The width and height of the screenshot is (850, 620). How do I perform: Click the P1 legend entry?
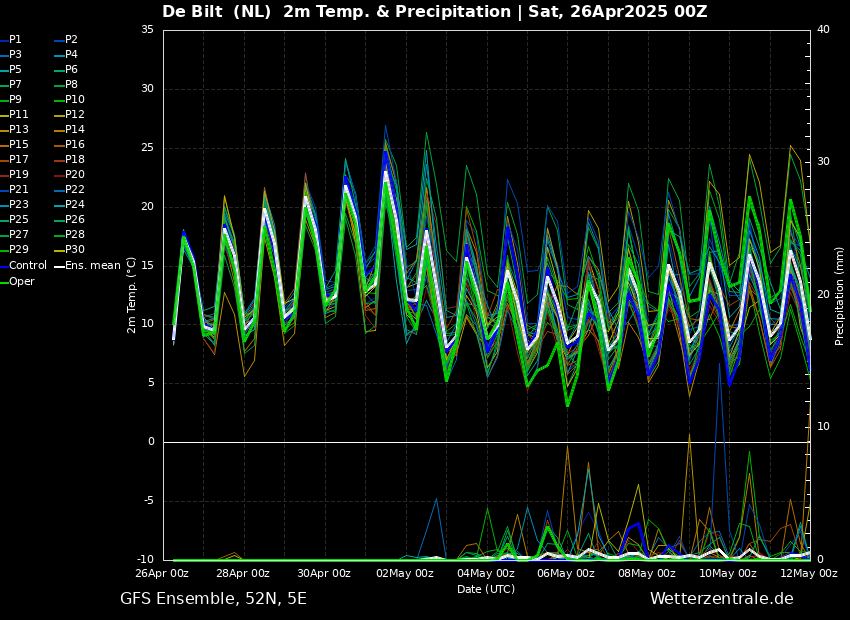click(x=11, y=40)
